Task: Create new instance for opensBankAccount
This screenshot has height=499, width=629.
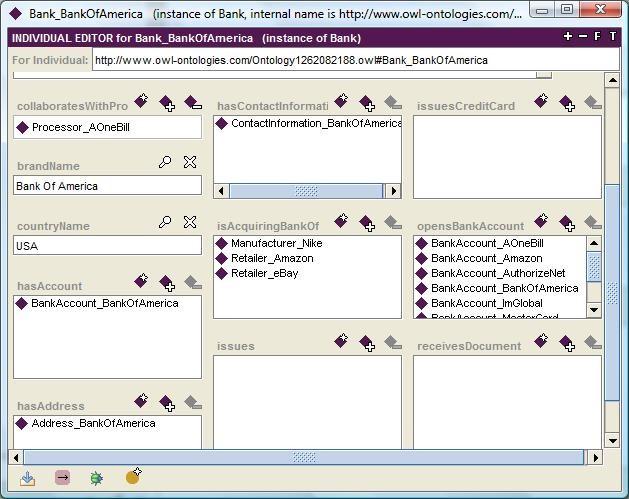Action: pos(542,220)
